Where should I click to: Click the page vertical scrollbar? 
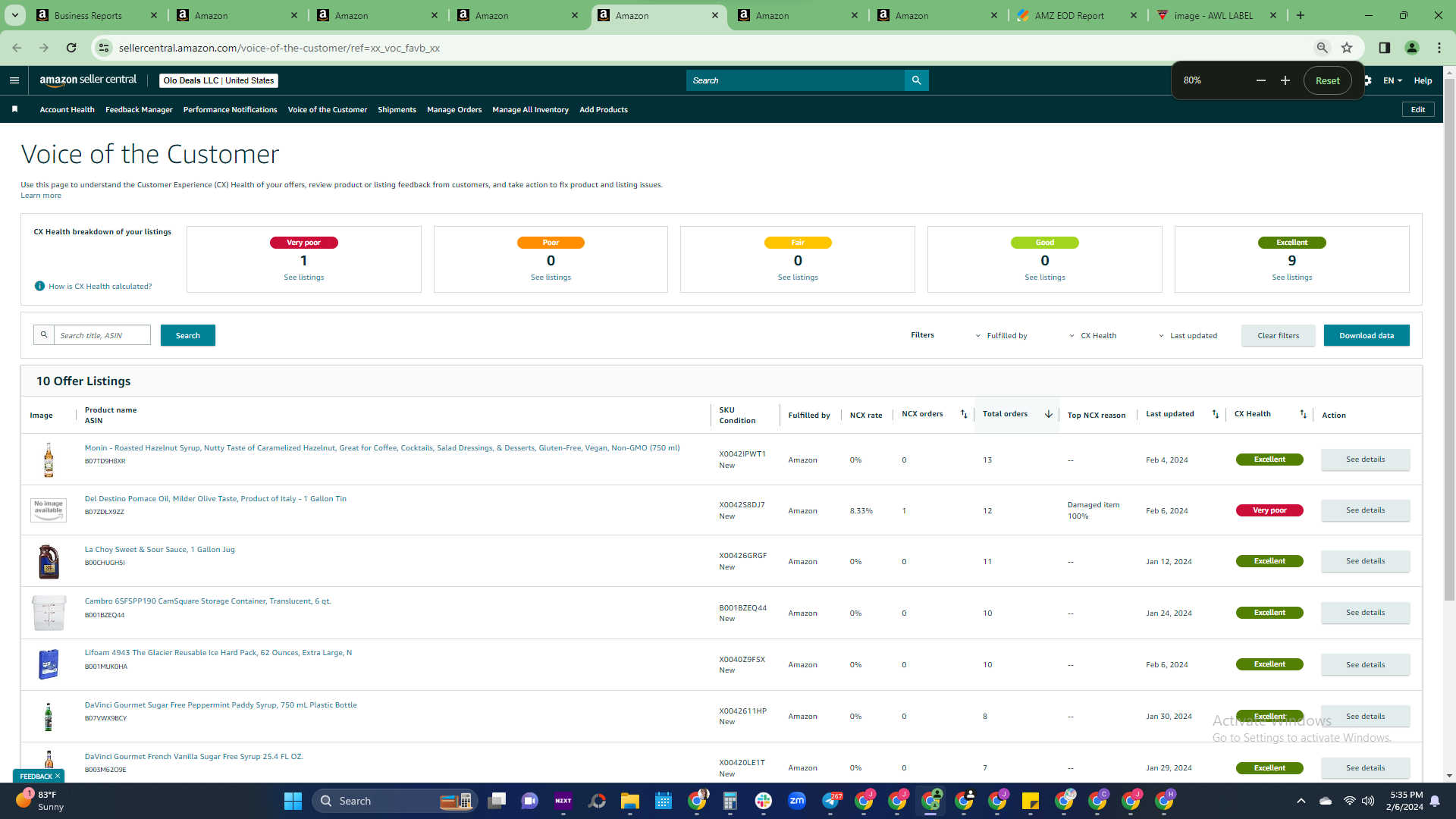pyautogui.click(x=1449, y=341)
